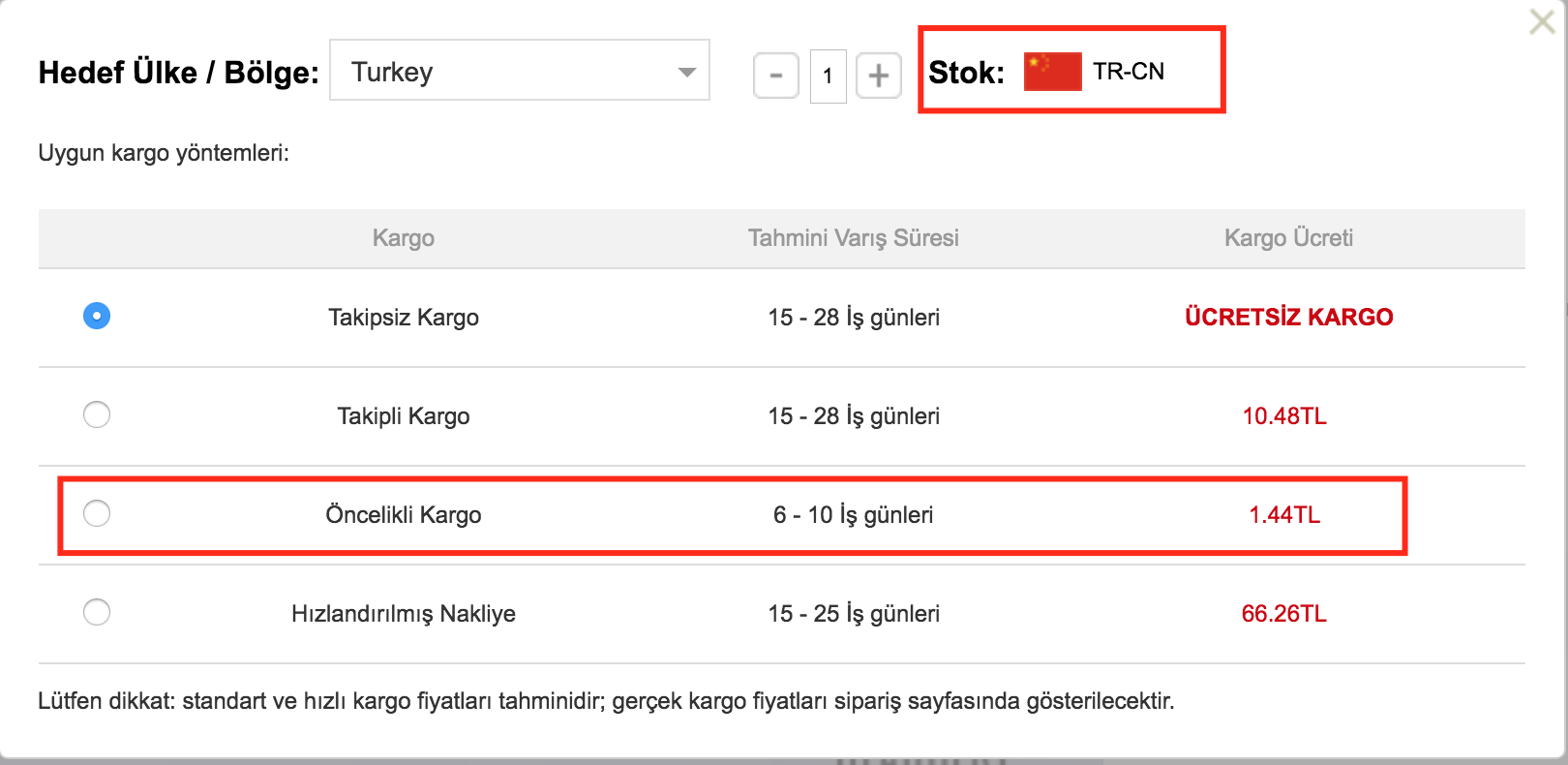Click the 10.48TL shipping fee

1284,416
